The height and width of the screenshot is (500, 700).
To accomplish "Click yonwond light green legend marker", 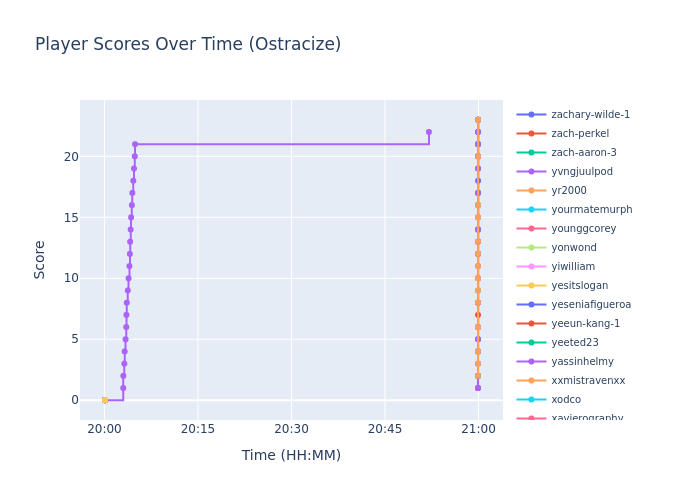I will click(x=531, y=248).
